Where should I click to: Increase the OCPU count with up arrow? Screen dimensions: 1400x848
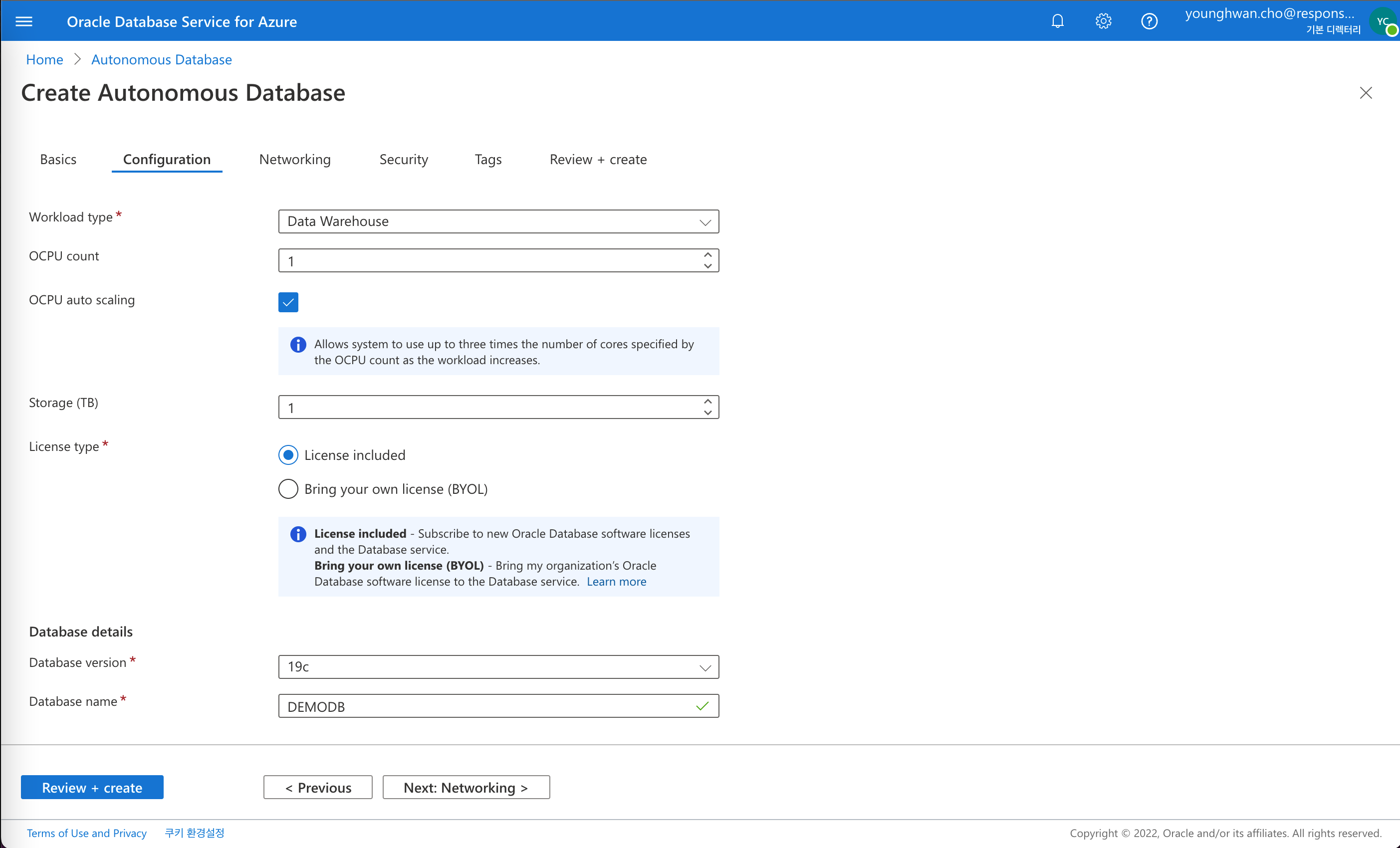click(707, 255)
